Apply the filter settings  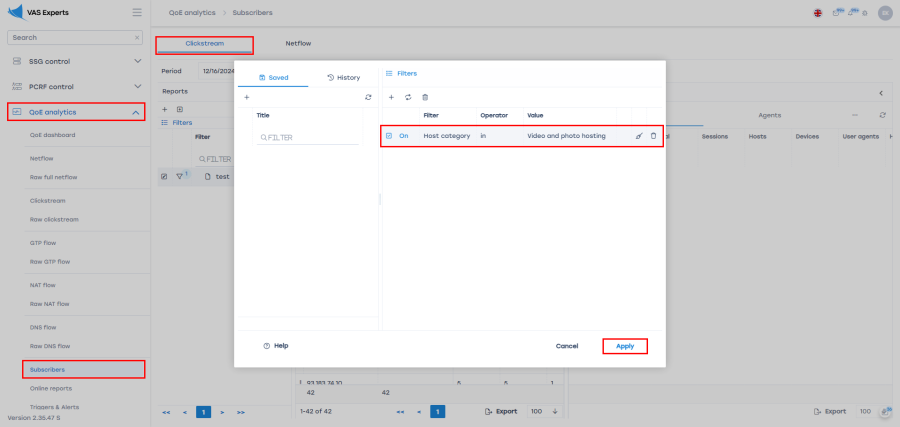click(x=624, y=346)
